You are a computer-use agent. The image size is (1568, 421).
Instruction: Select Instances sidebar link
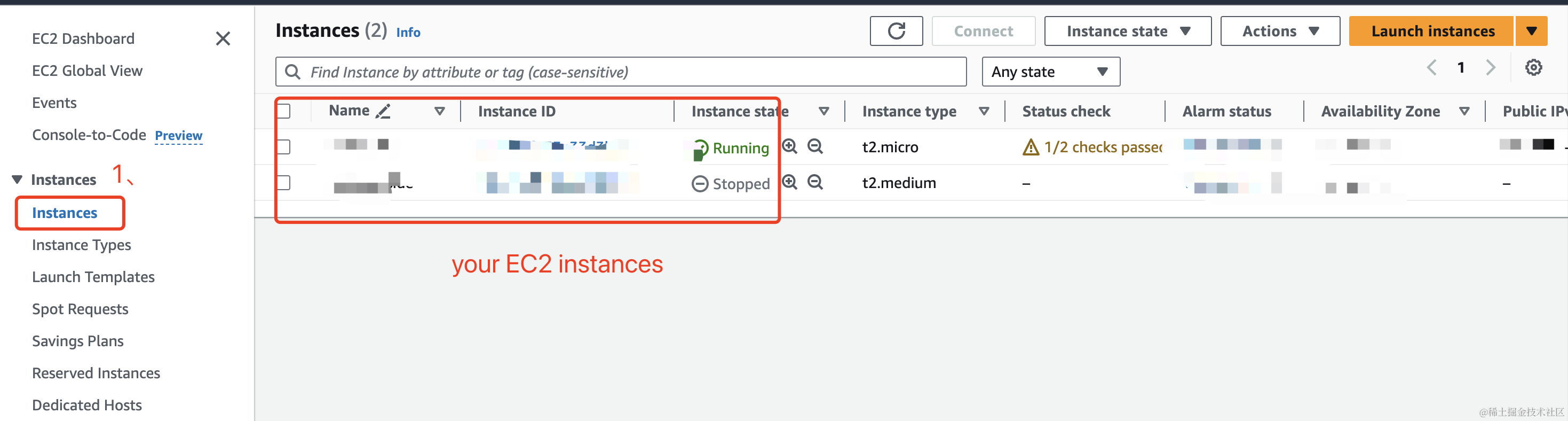[x=65, y=213]
